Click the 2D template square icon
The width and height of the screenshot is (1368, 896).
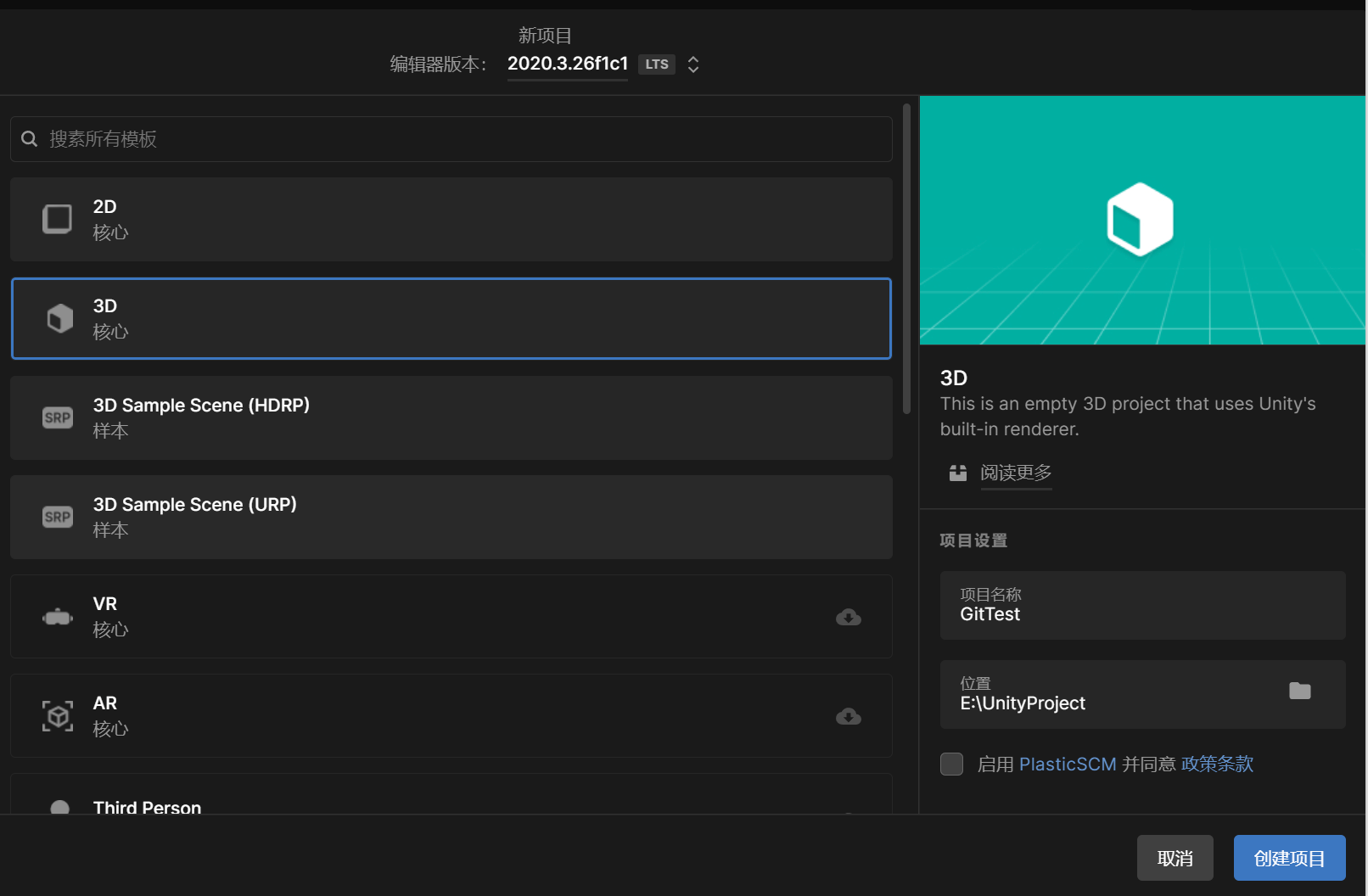coord(58,219)
